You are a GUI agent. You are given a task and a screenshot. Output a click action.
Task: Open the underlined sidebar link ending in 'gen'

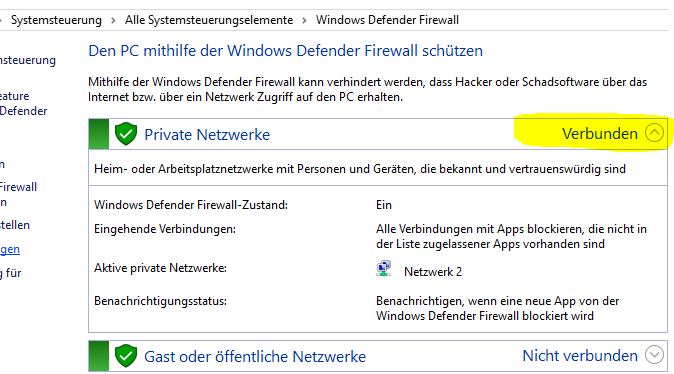(x=9, y=249)
